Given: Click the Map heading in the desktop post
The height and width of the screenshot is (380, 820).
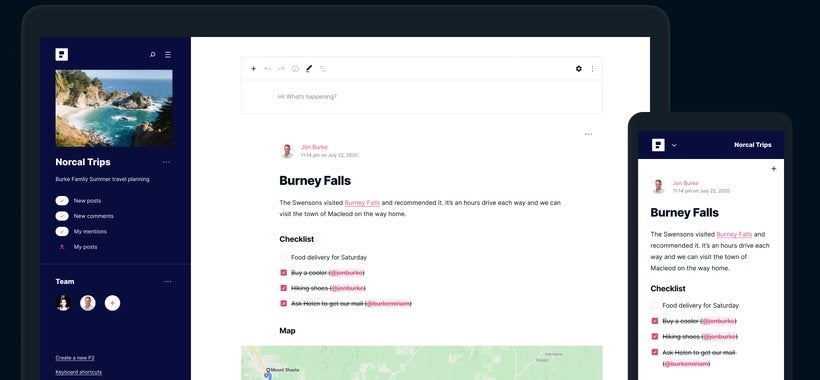Looking at the screenshot, I should (287, 331).
